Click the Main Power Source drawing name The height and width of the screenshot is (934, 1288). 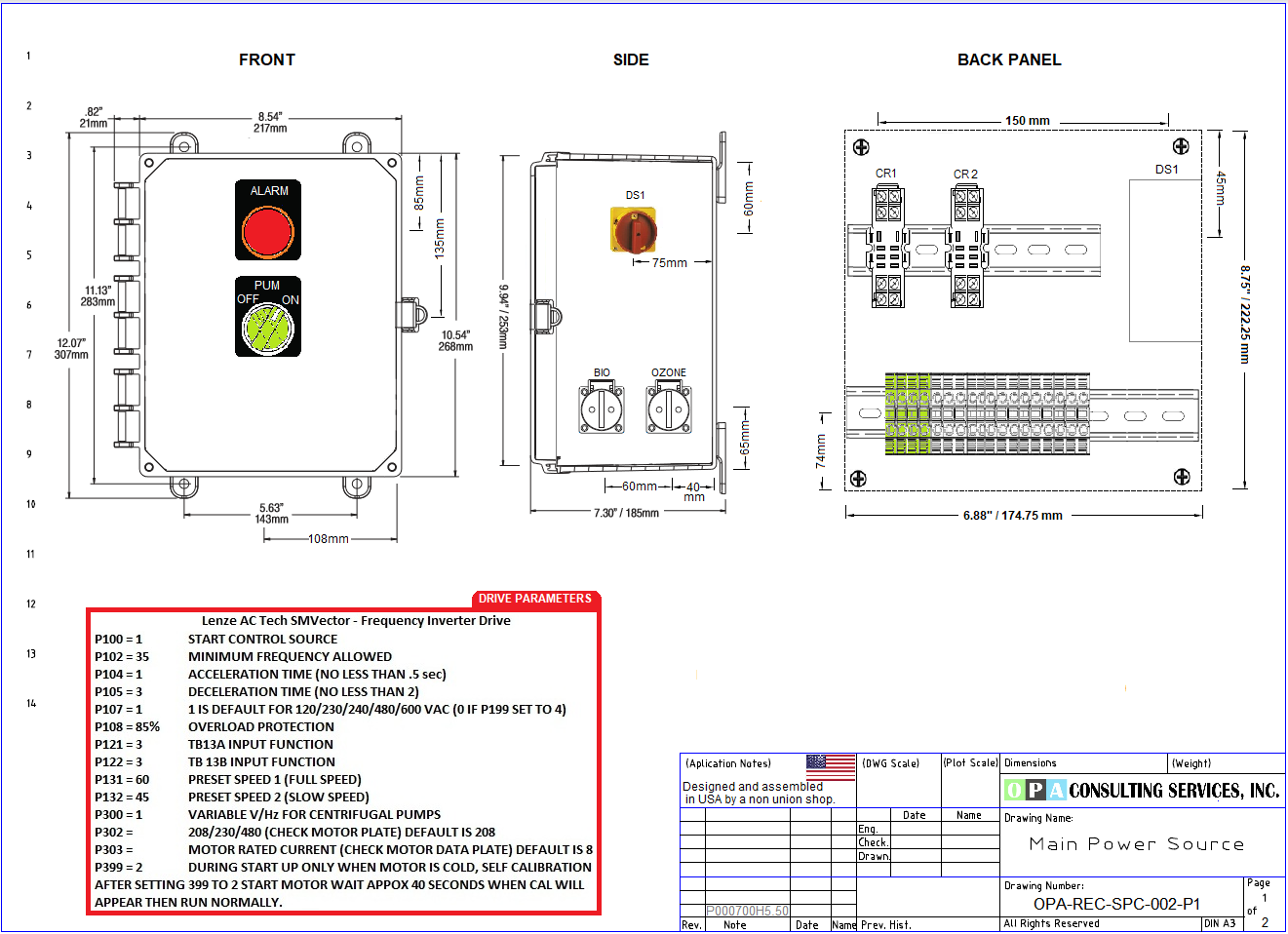pos(1136,844)
